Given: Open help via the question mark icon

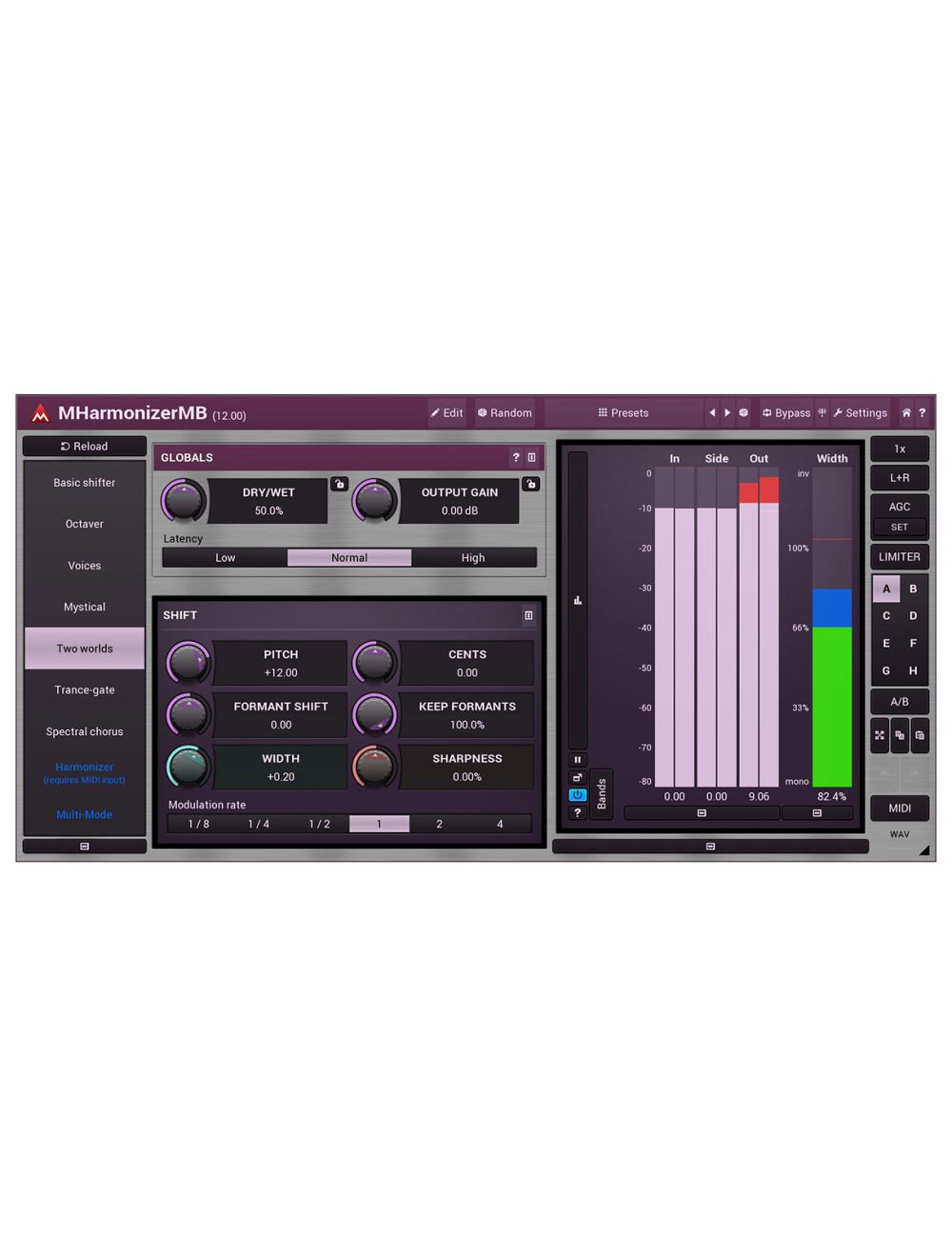Looking at the screenshot, I should point(922,412).
